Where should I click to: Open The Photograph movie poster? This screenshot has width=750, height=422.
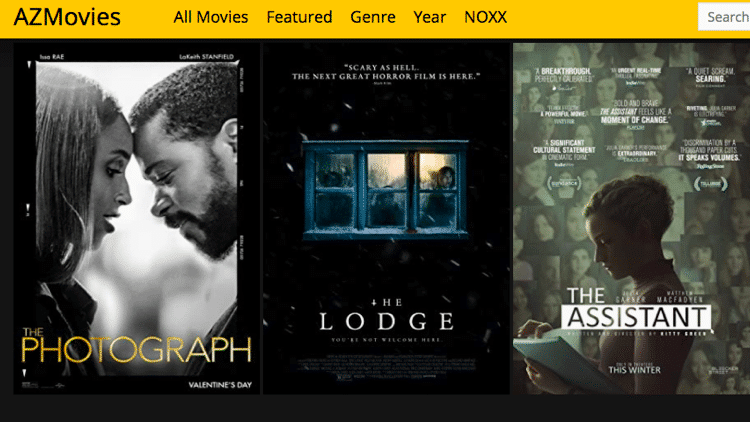(137, 219)
